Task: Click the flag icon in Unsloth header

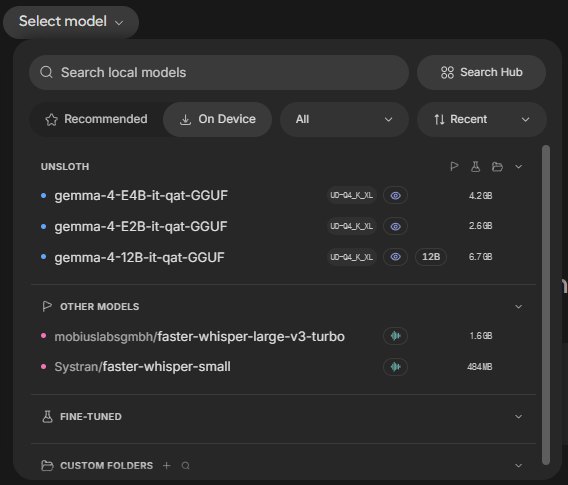Action: click(454, 167)
